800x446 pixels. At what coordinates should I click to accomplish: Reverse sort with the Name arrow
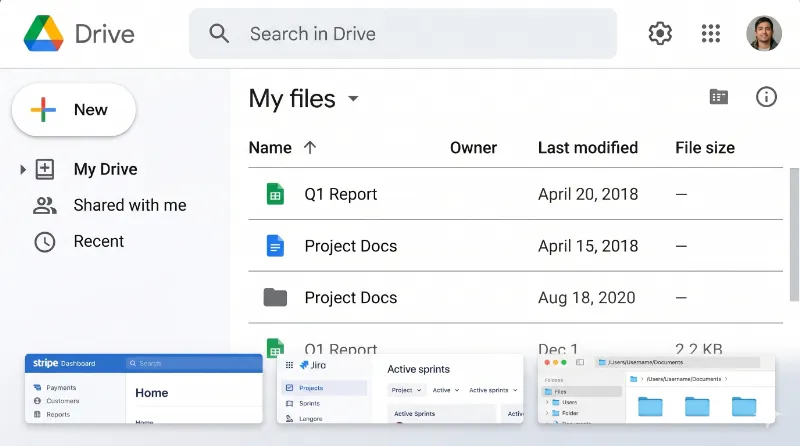[310, 148]
